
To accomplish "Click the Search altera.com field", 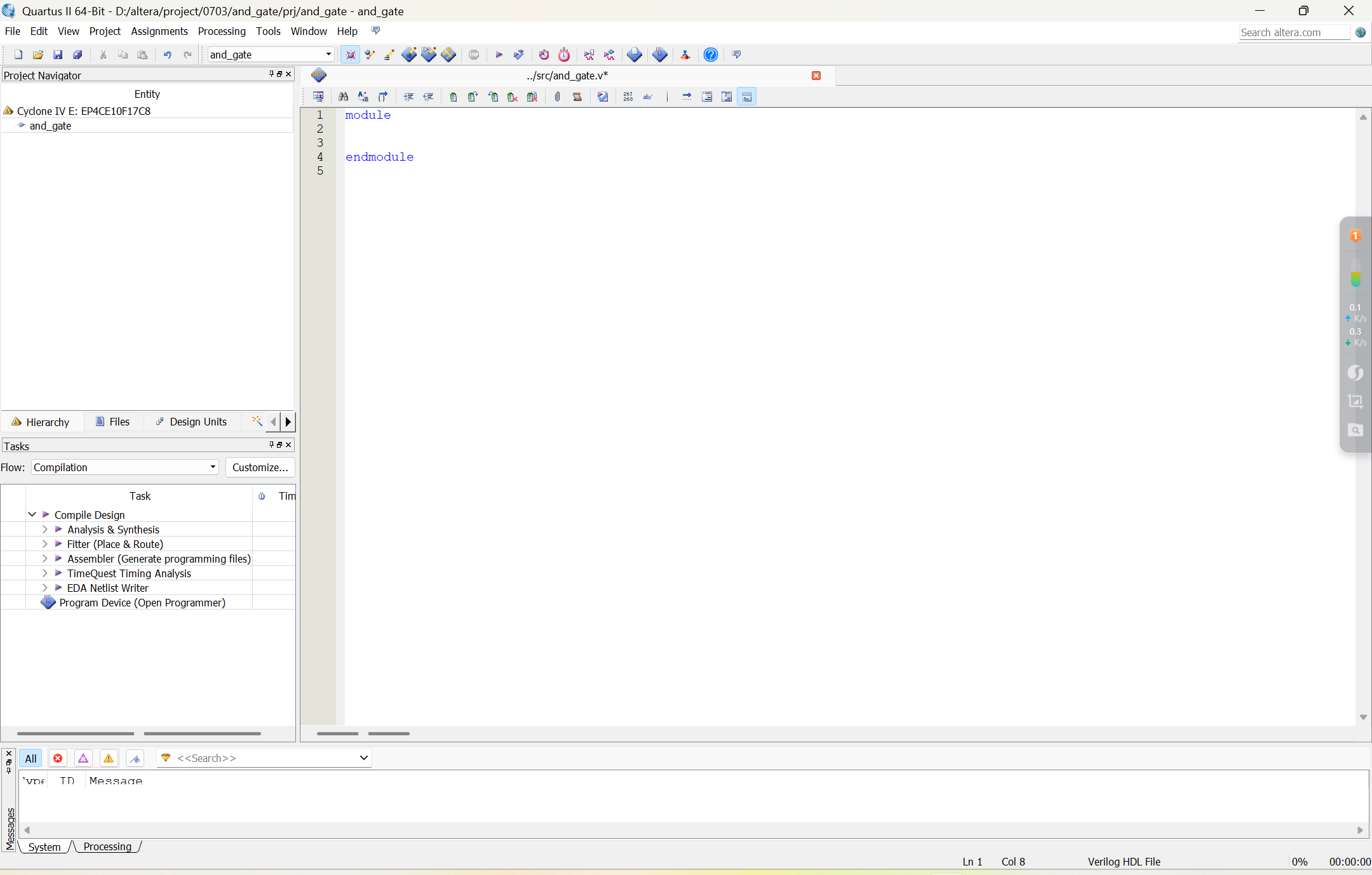I will (x=1294, y=32).
